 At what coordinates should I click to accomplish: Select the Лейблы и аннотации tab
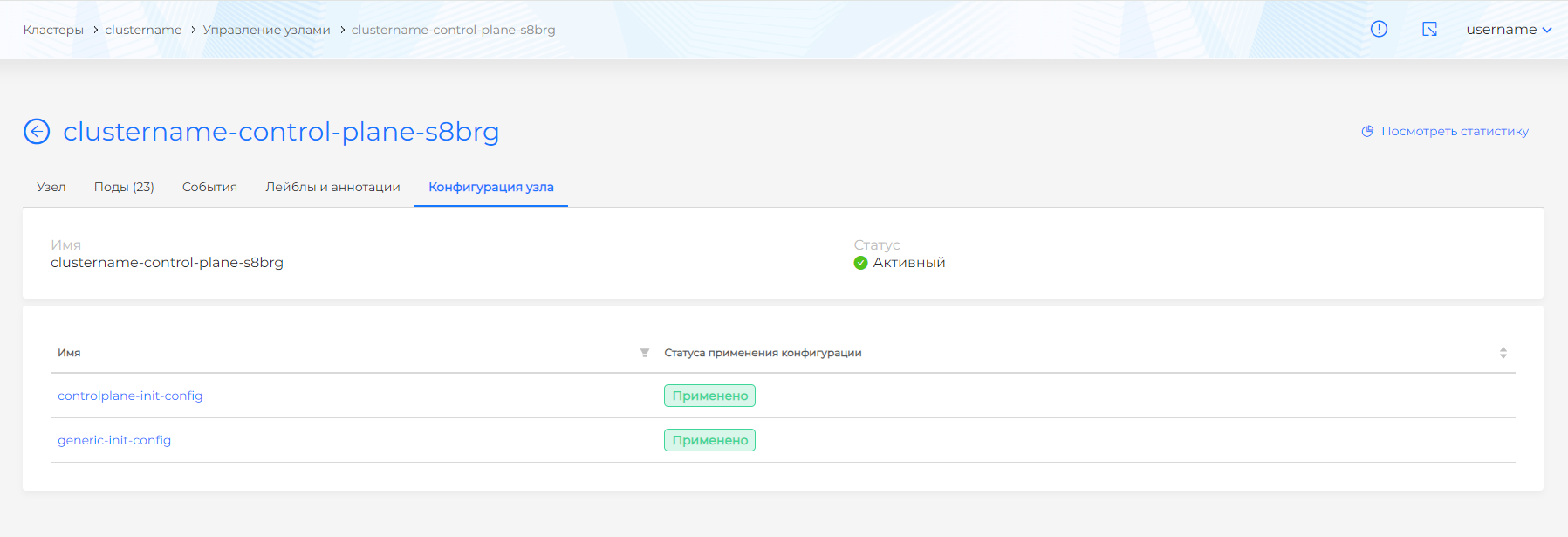[x=332, y=187]
